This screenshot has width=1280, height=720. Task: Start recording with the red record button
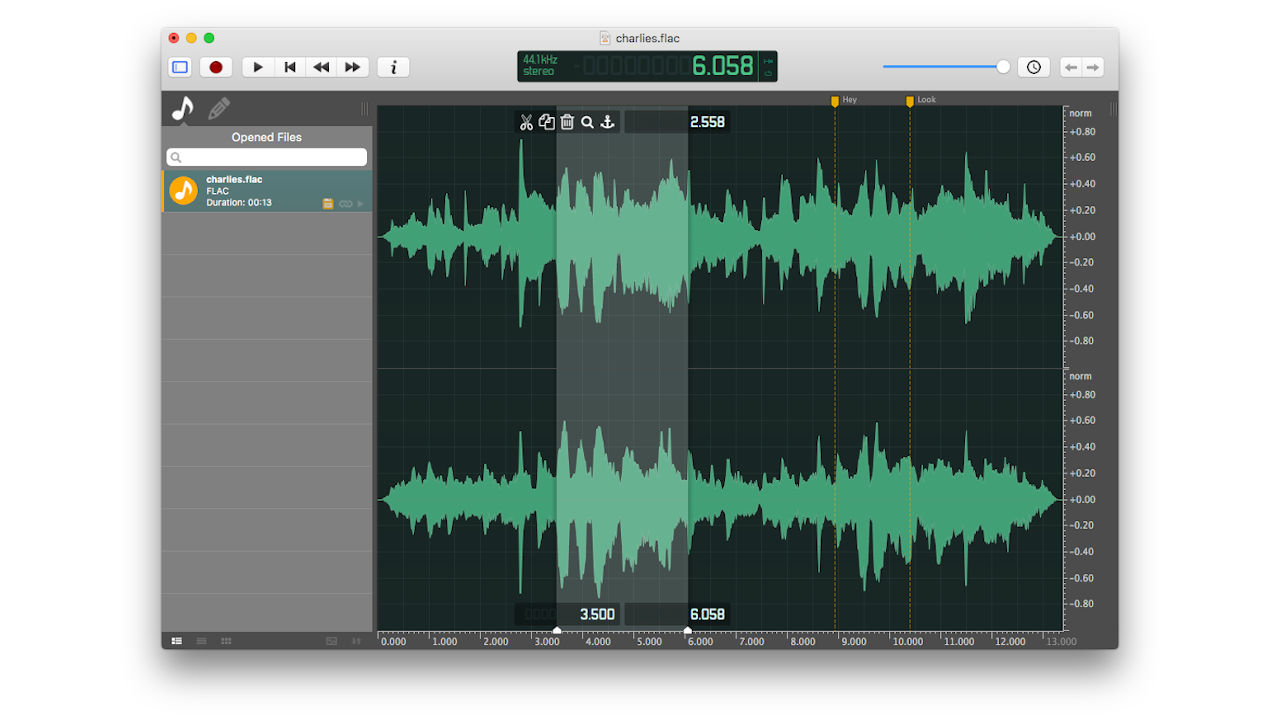tap(216, 67)
